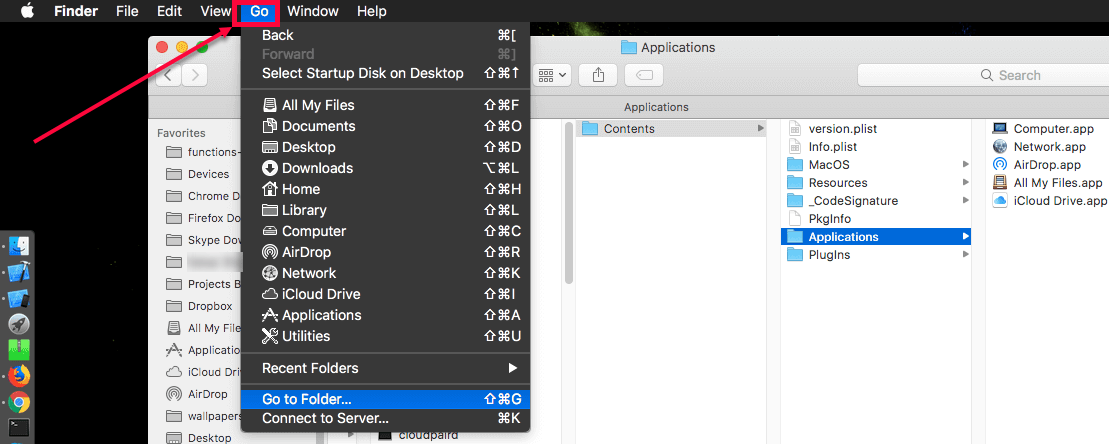
Task: Click the column view vertical scrollbar
Action: tap(568, 204)
